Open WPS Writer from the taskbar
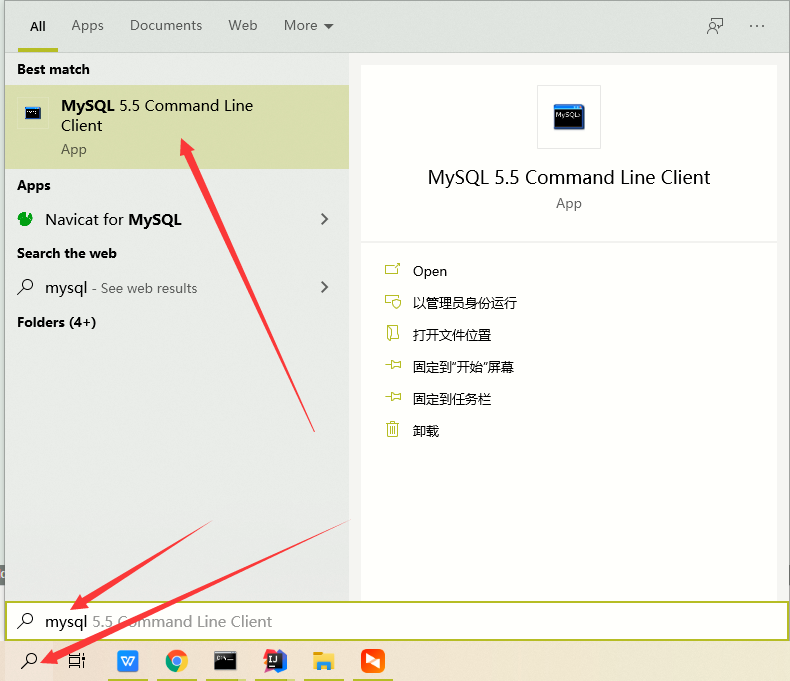Screen dimensions: 790x681 (127, 661)
